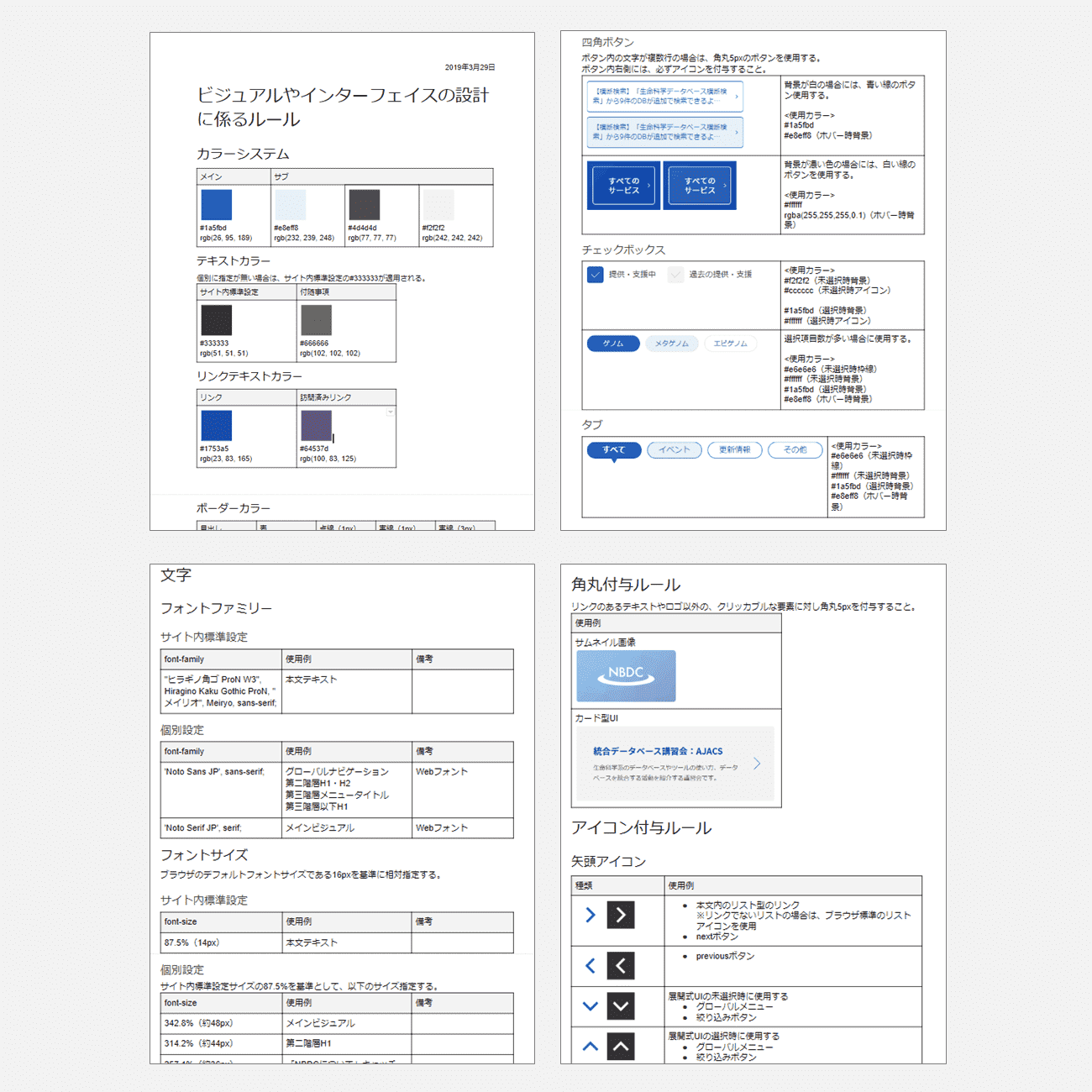The image size is (1092, 1092).
Task: Expand using the black square down-arrow icon
Action: 621,1006
